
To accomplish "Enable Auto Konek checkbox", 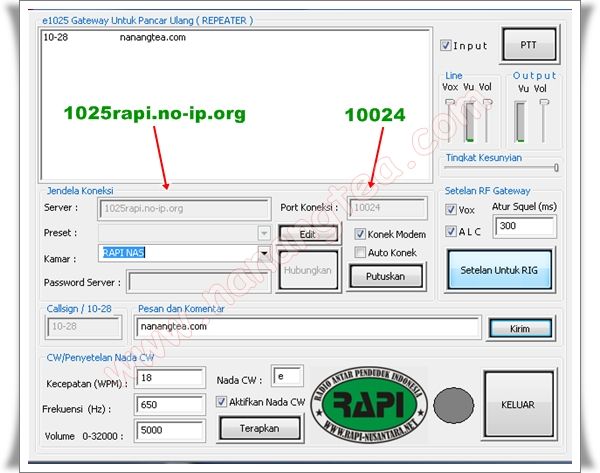I will tap(360, 252).
